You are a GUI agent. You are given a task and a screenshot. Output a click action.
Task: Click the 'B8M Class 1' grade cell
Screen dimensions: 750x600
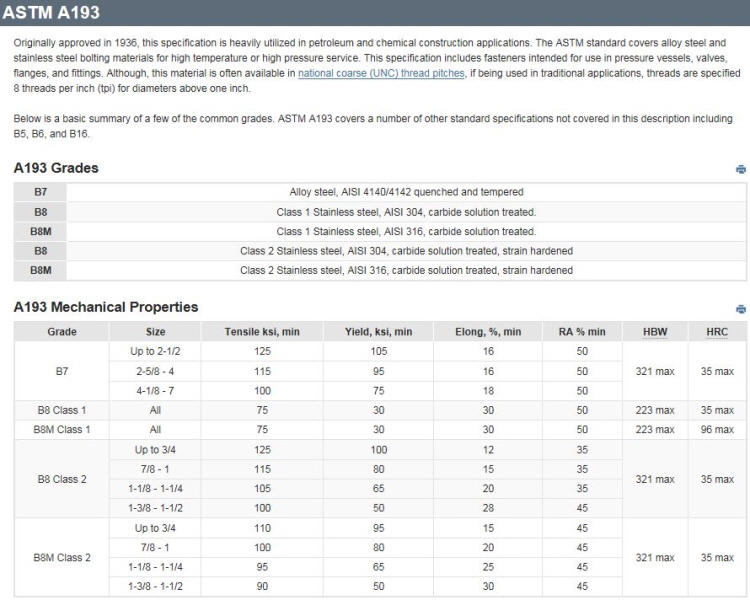click(62, 430)
